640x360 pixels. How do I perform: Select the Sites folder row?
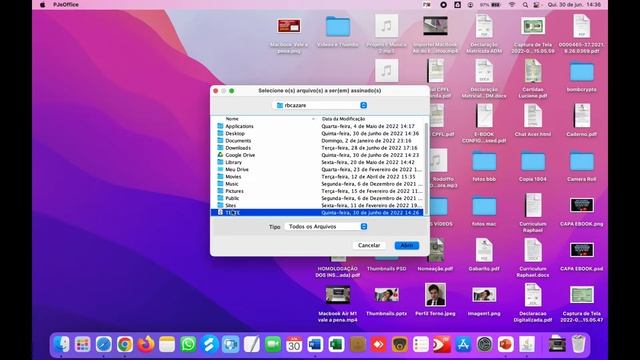[318, 205]
